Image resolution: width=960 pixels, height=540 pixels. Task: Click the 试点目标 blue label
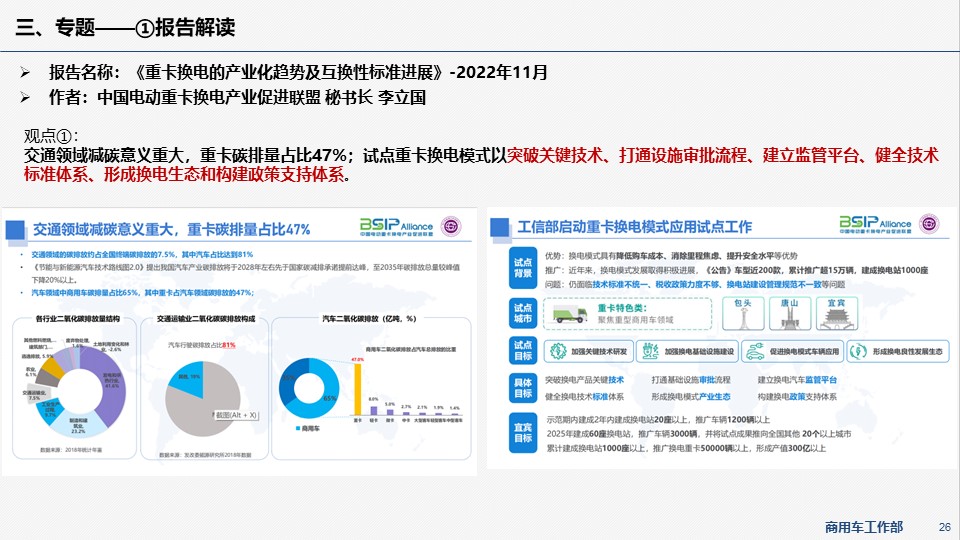pos(523,351)
